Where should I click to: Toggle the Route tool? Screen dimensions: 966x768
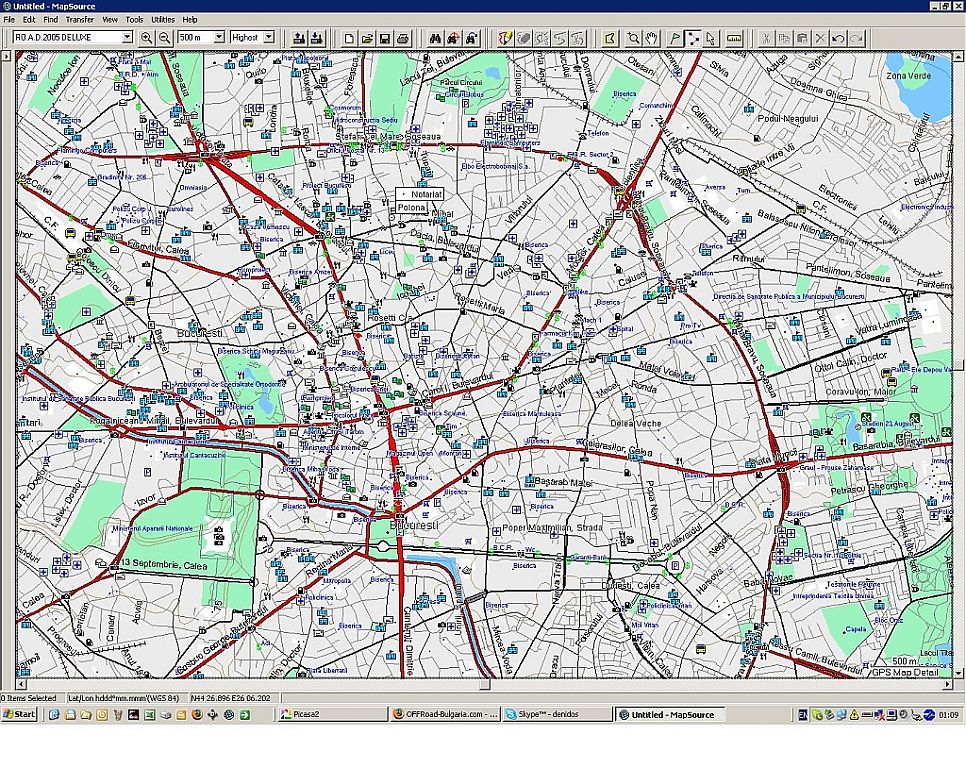coord(693,38)
